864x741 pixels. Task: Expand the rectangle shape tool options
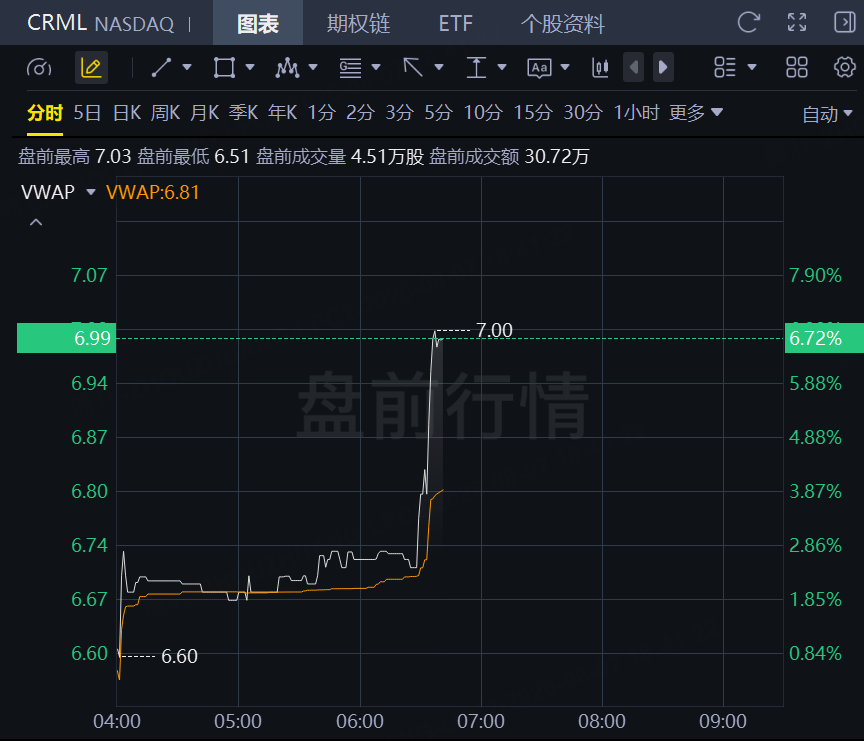point(250,67)
